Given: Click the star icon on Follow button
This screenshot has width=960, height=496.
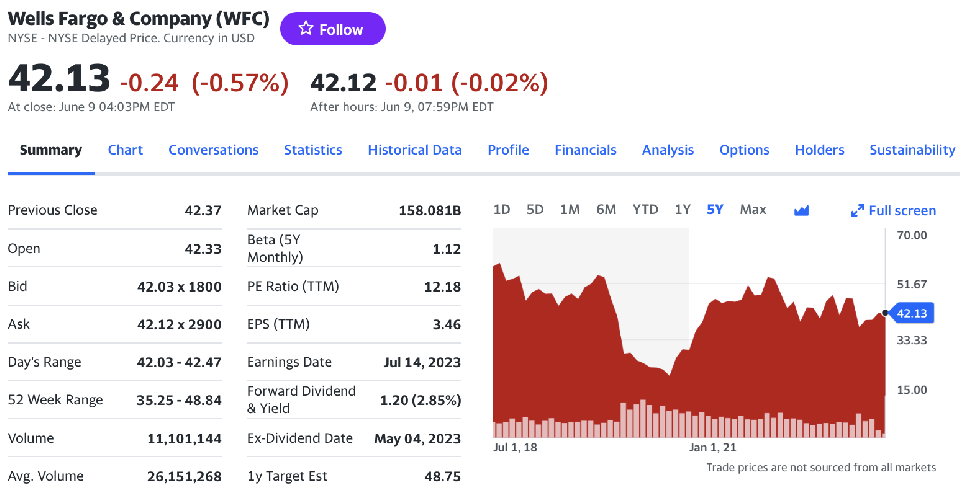Looking at the screenshot, I should (x=306, y=30).
